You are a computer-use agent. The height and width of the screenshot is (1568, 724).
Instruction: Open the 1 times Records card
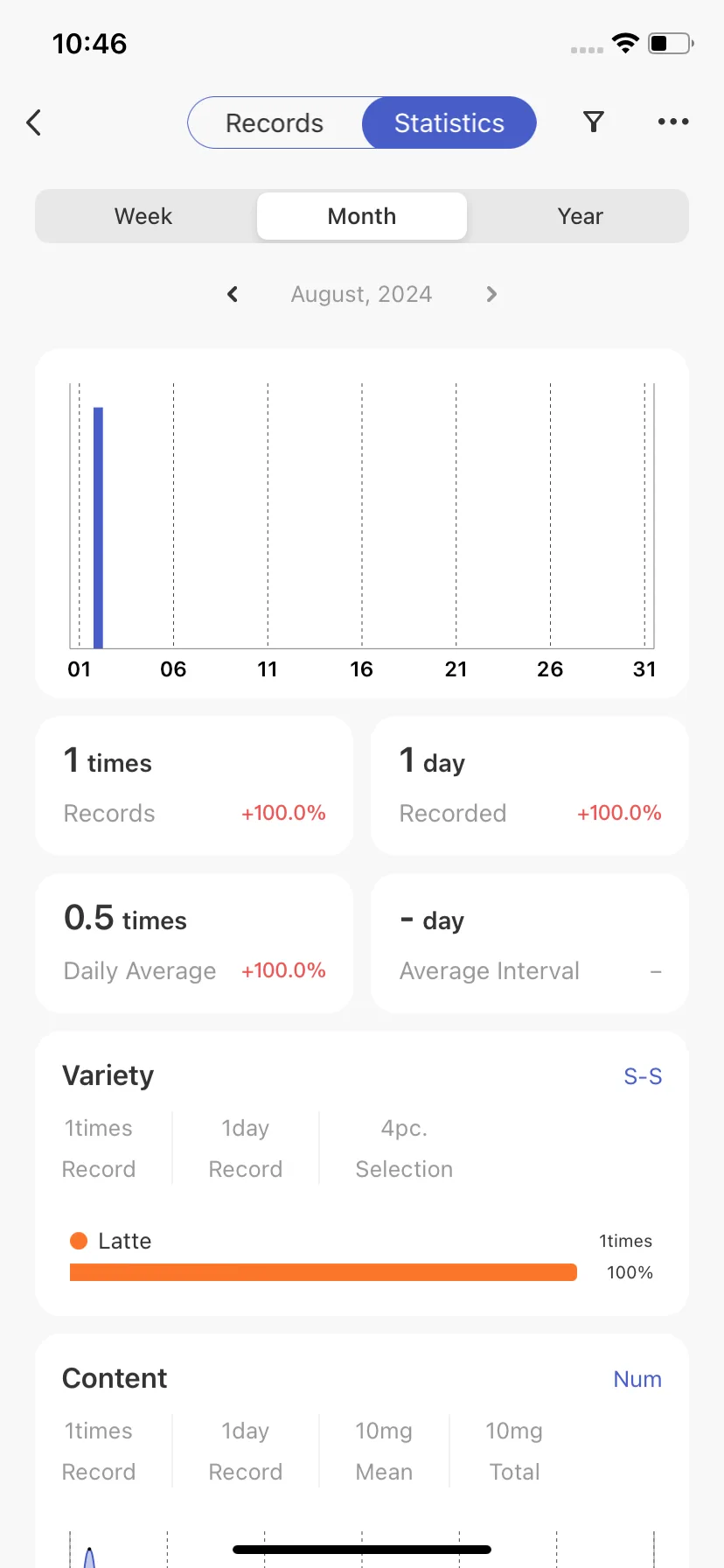click(x=194, y=786)
